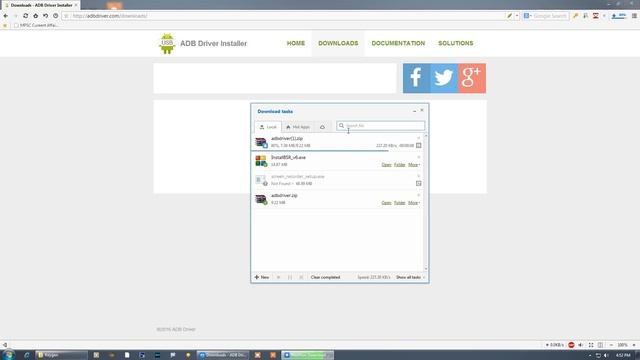Viewport: 640px width, 360px height.
Task: Click the red ad-block icon in status bar
Action: [x=571, y=345]
